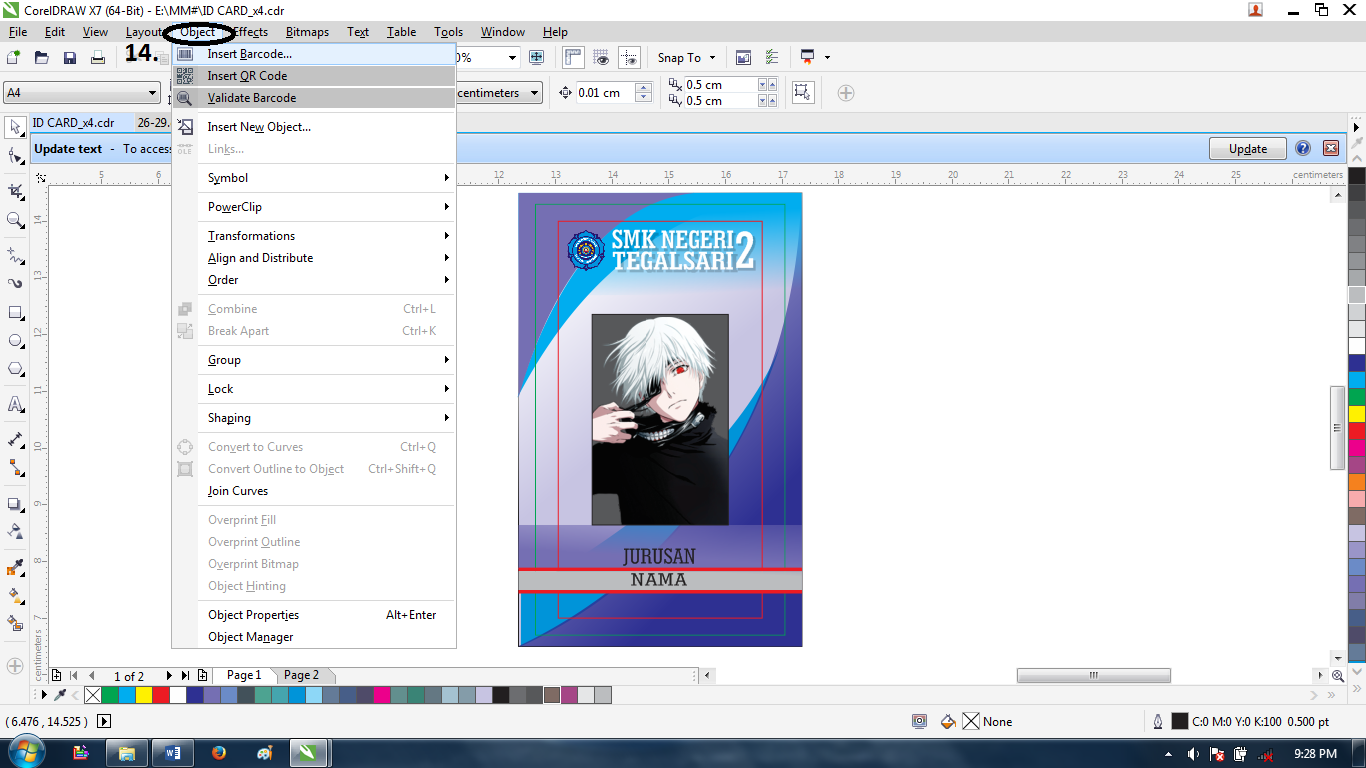This screenshot has height=768, width=1366.
Task: Open the Options dialog from the toolbar
Action: 772,57
